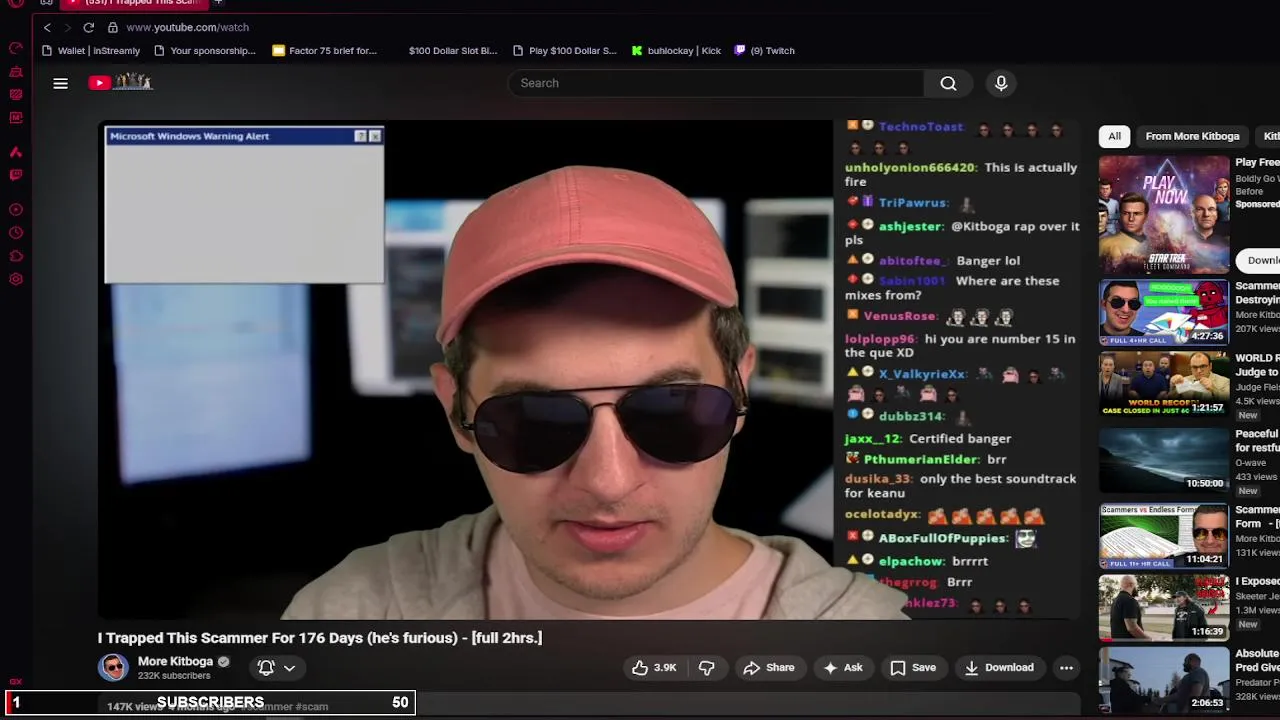Image resolution: width=1280 pixels, height=720 pixels.
Task: Click the Share arrow button
Action: click(768, 667)
